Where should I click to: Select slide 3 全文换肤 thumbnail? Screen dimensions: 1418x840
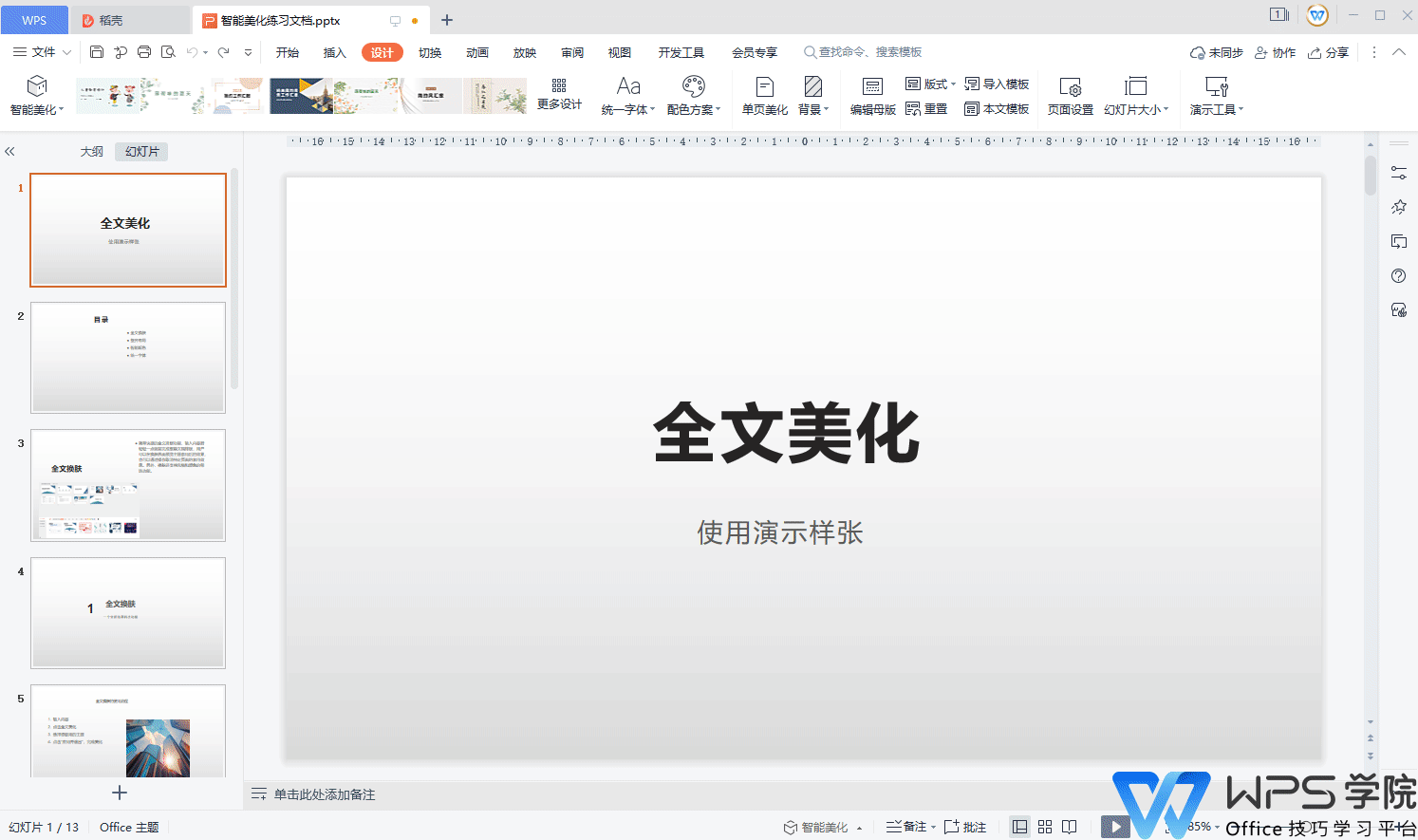pyautogui.click(x=128, y=485)
